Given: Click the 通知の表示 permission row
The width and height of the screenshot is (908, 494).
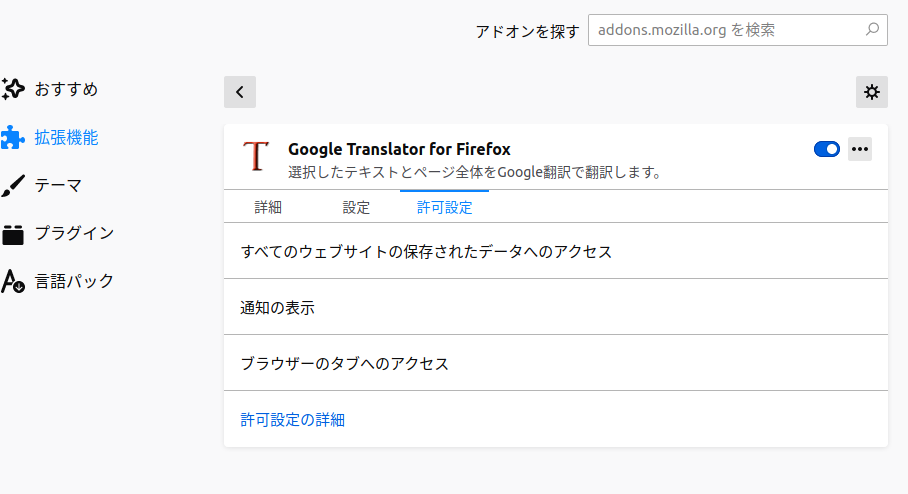Looking at the screenshot, I should (278, 308).
